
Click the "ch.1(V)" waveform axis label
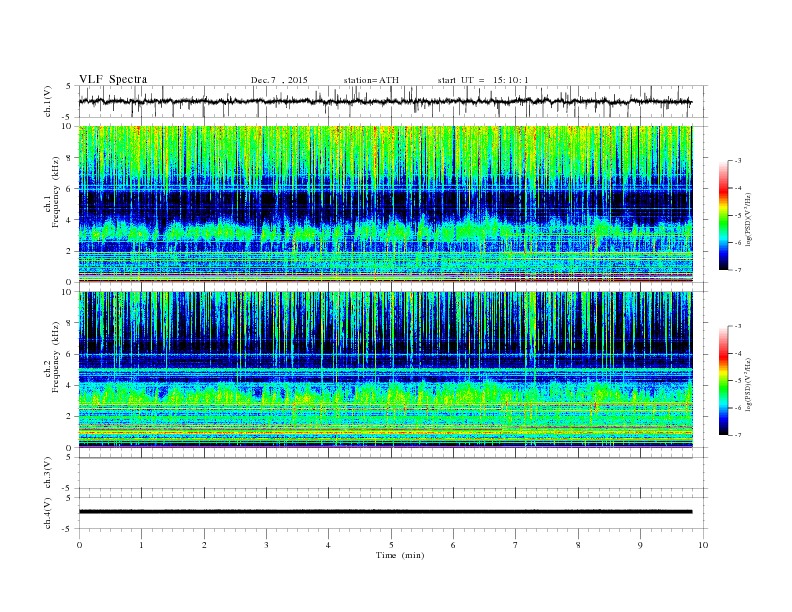pyautogui.click(x=48, y=101)
